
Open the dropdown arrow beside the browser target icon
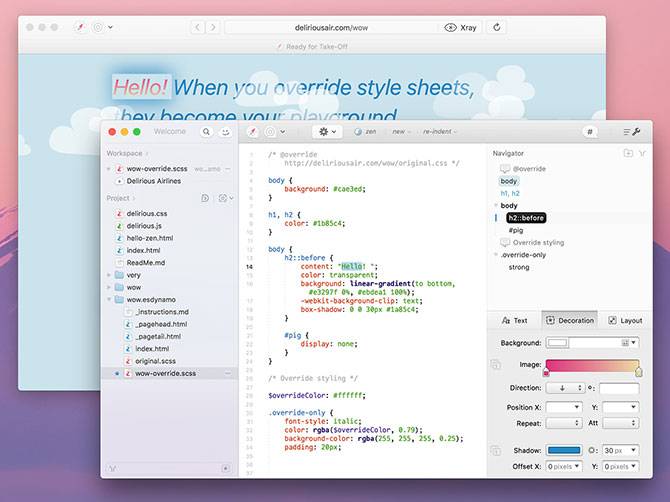[110, 27]
